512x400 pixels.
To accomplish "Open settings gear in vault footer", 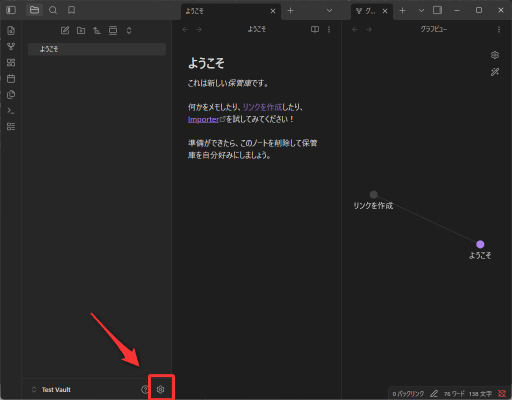I will [160, 389].
